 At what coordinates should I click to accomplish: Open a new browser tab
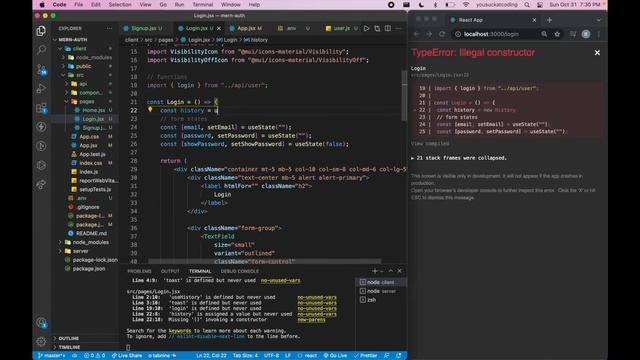tap(549, 20)
